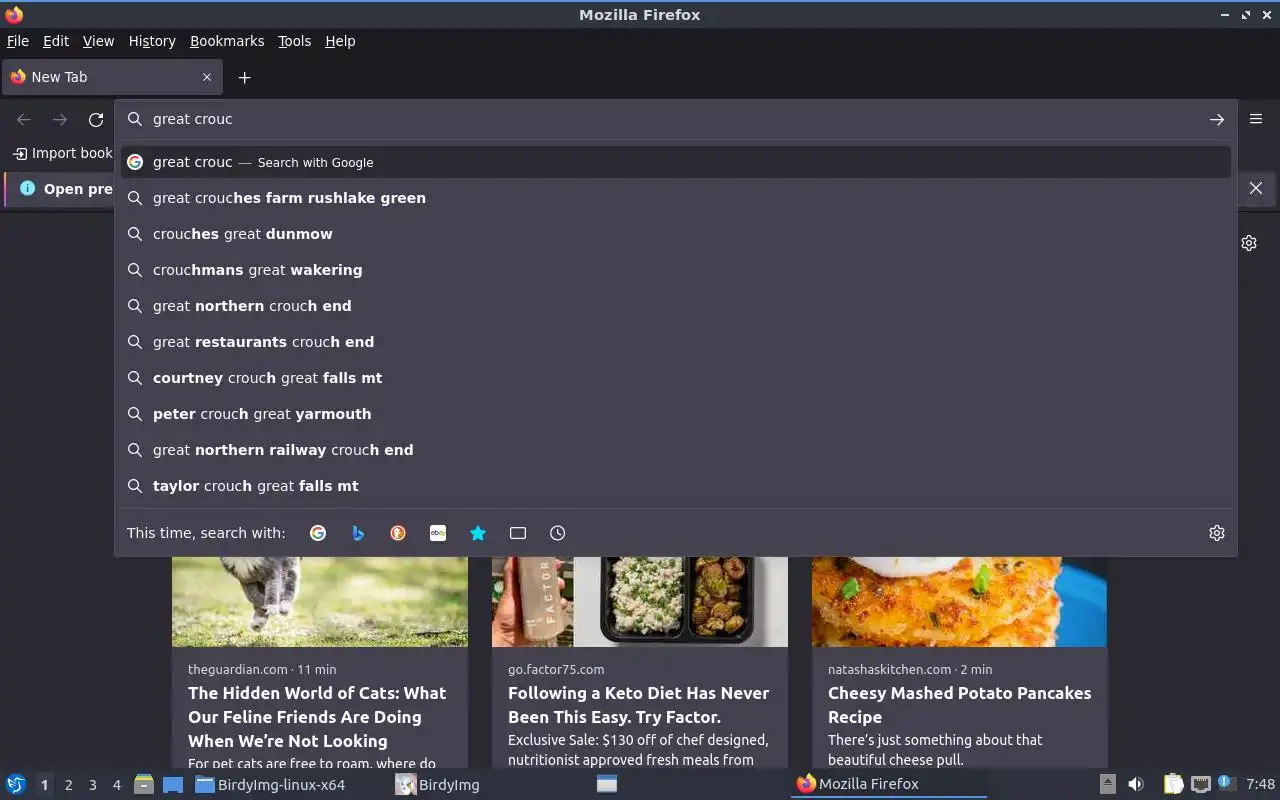Image resolution: width=1280 pixels, height=800 pixels.
Task: Open the Help menu
Action: click(x=340, y=41)
